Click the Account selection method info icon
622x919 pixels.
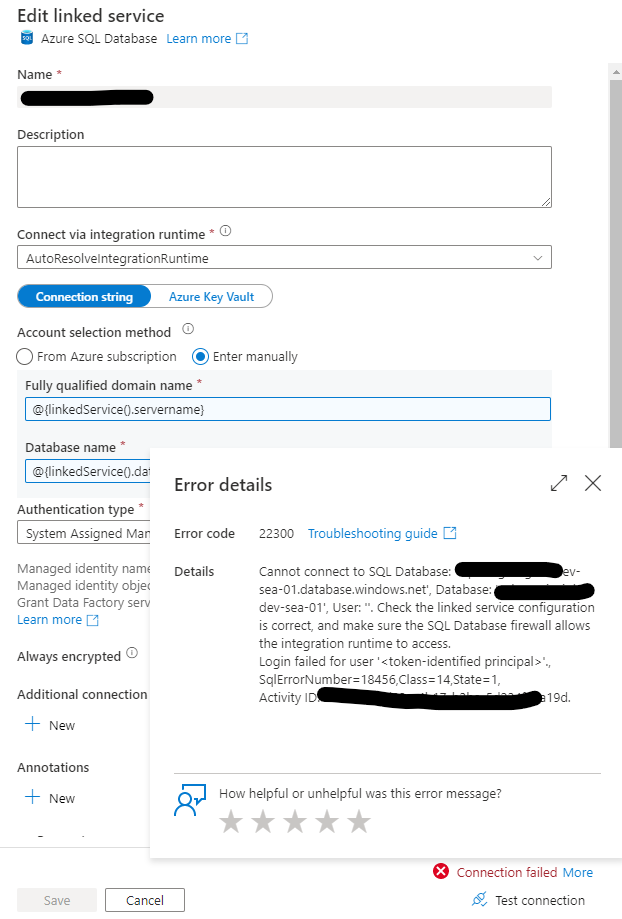188,329
